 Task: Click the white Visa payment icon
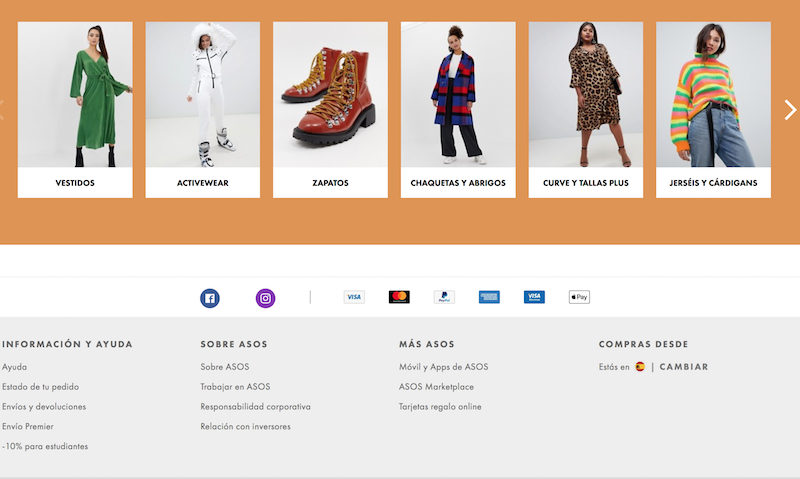354,297
